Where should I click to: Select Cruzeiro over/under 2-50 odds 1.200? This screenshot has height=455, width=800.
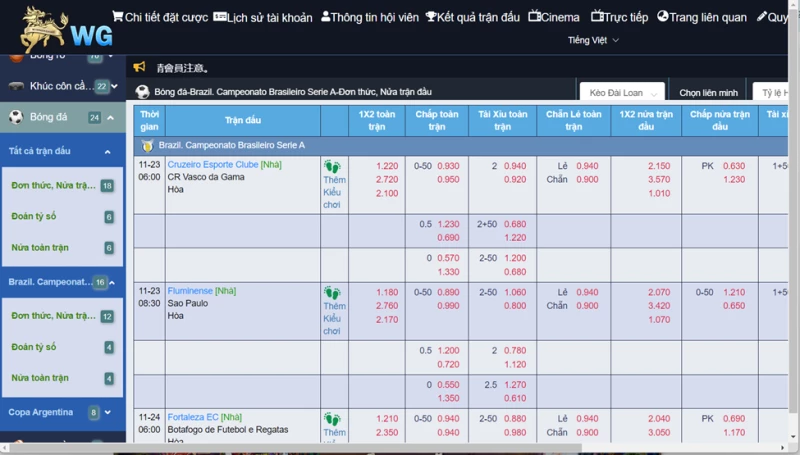[x=515, y=258]
